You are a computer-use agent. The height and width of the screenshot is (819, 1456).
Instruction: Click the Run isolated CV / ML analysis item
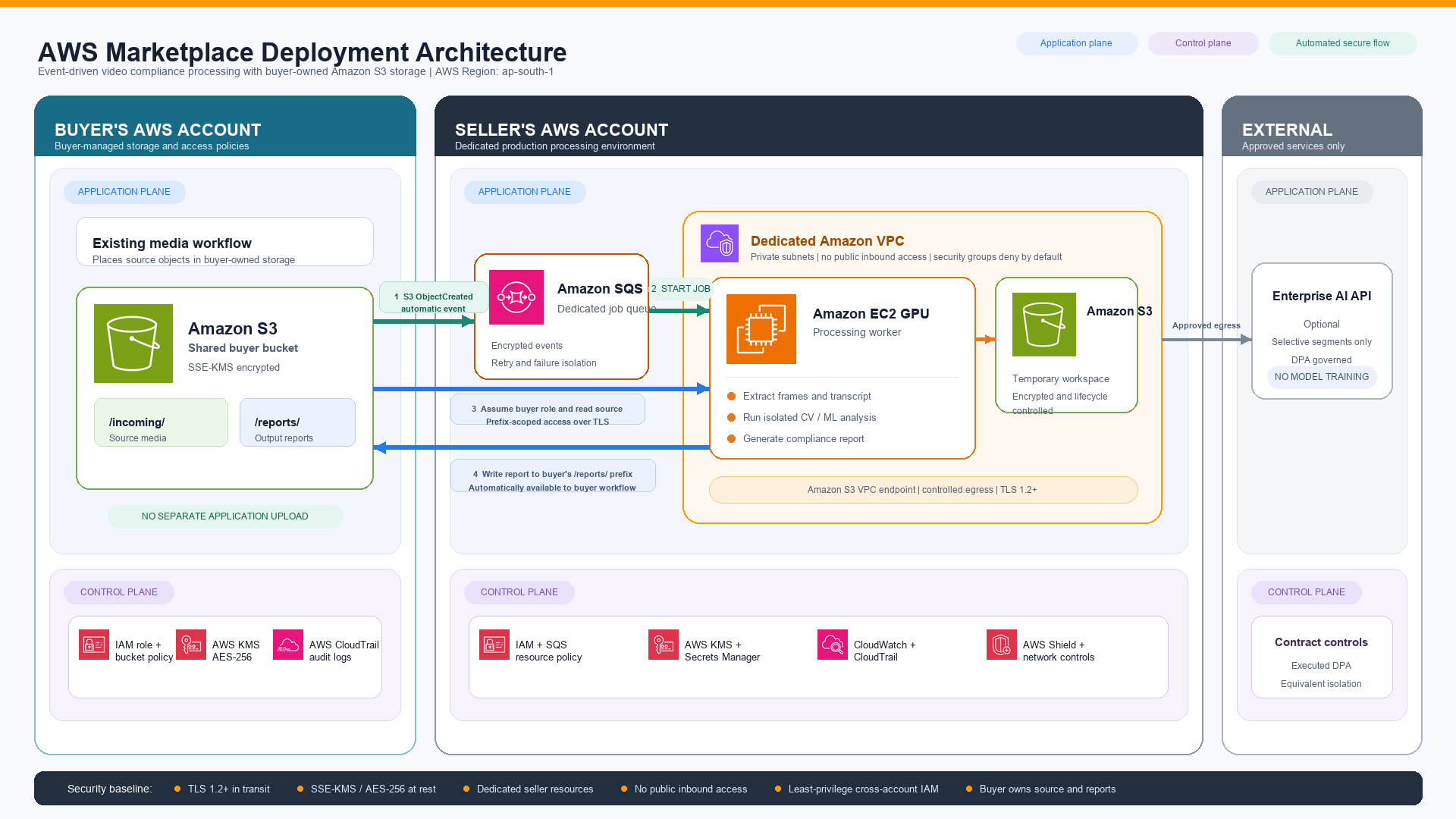pyautogui.click(x=809, y=417)
